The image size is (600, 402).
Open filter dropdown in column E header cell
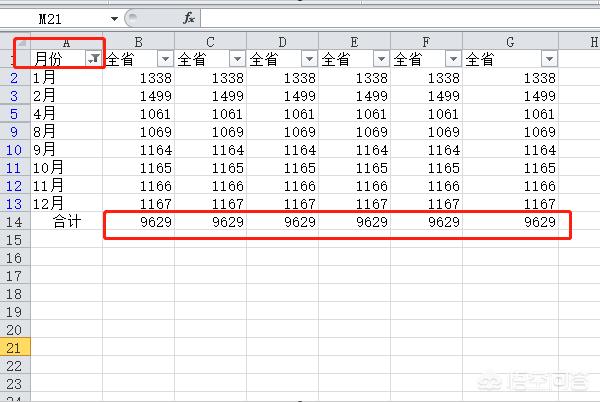[381, 60]
